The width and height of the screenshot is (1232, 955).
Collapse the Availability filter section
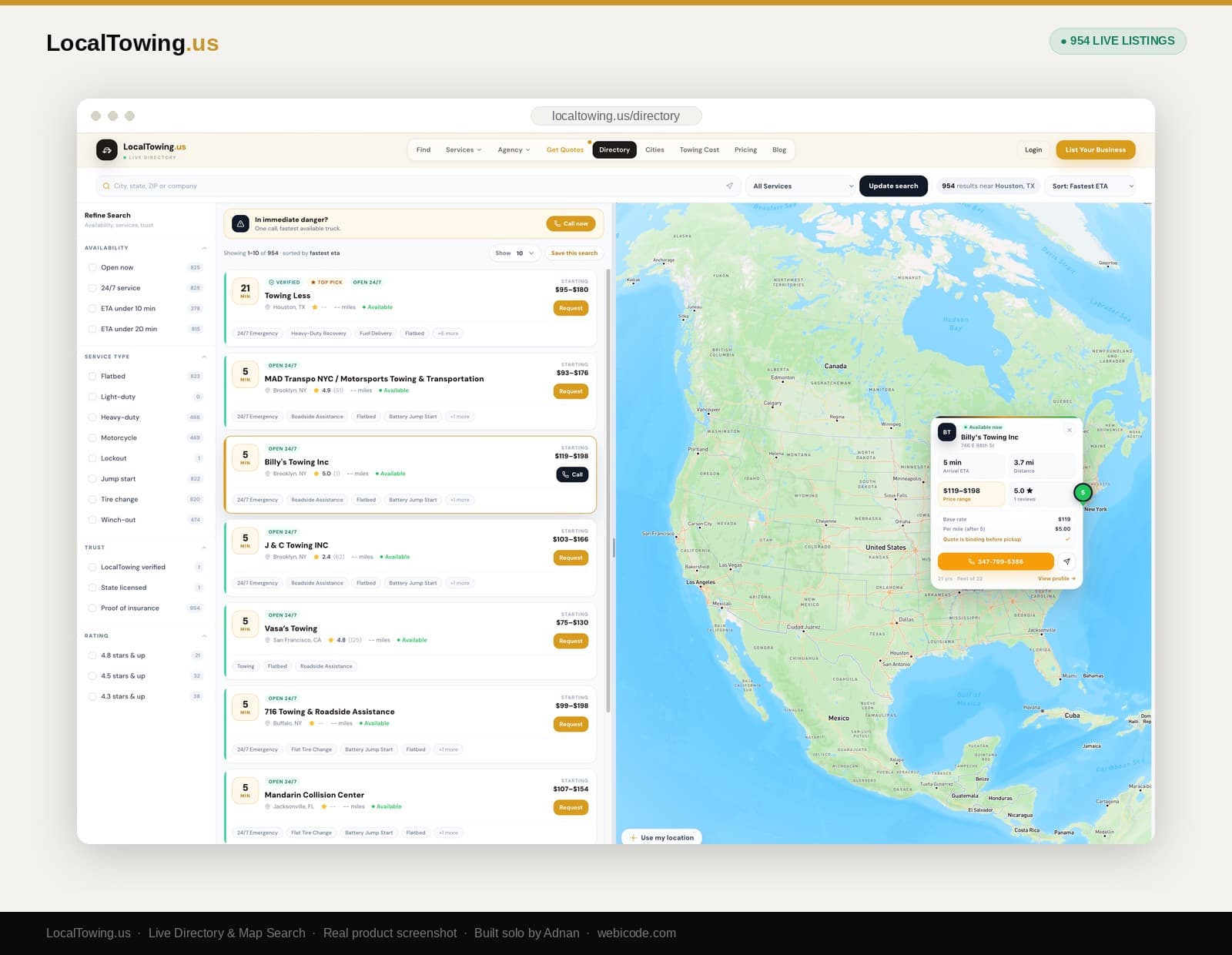pos(204,248)
